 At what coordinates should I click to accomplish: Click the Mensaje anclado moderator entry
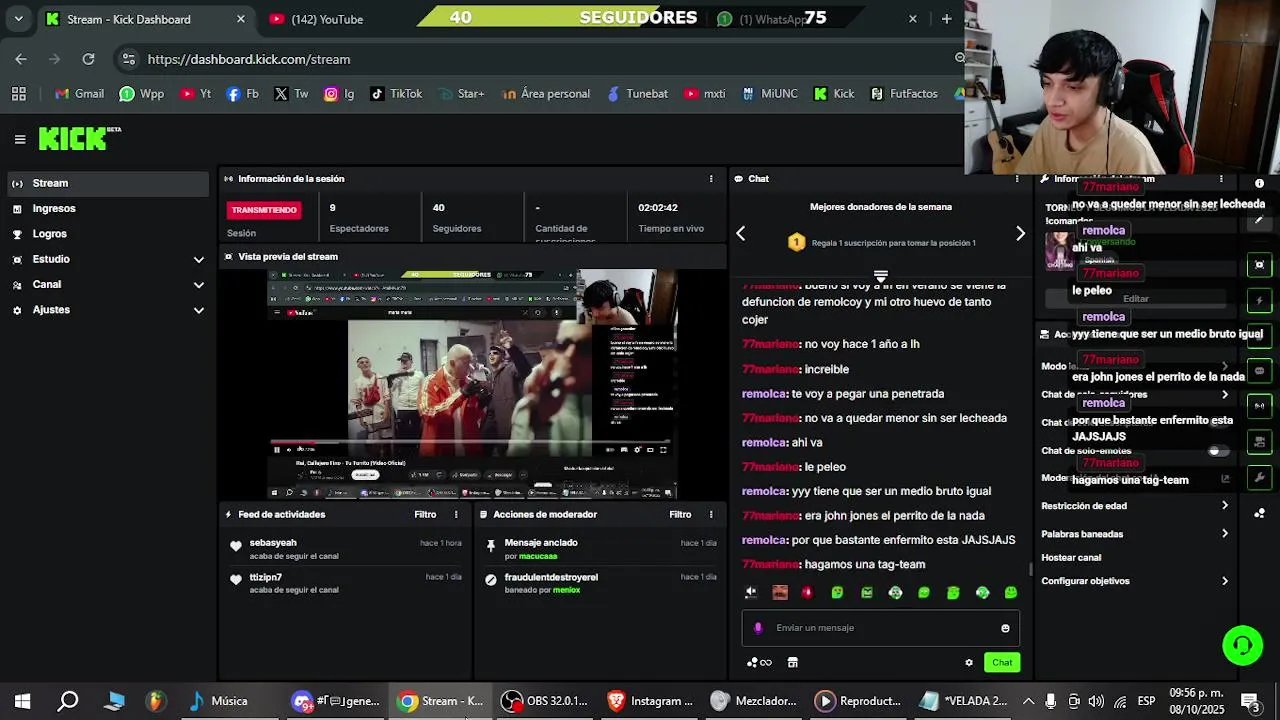(601, 549)
